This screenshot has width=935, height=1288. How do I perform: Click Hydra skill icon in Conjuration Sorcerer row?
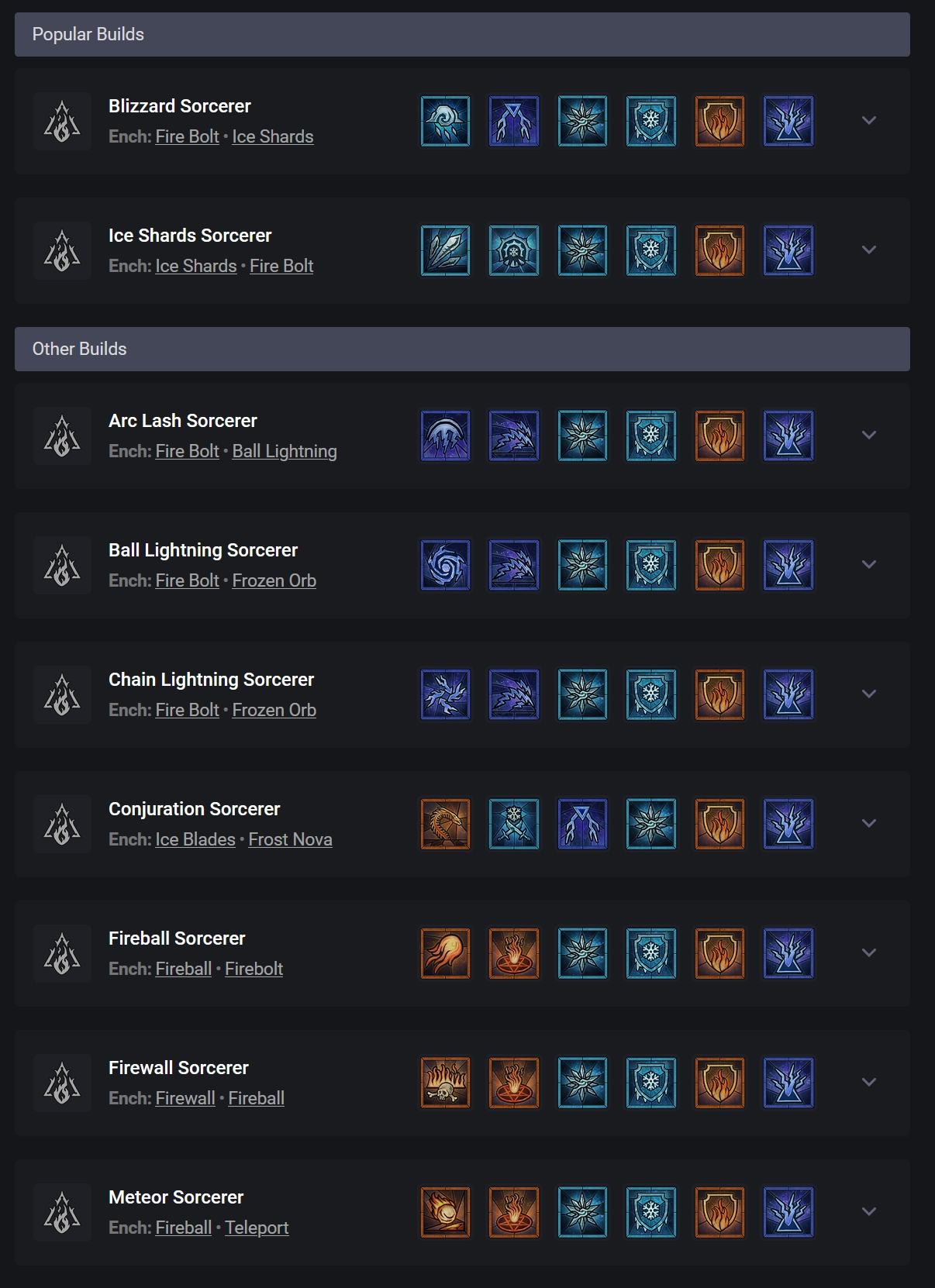coord(445,824)
